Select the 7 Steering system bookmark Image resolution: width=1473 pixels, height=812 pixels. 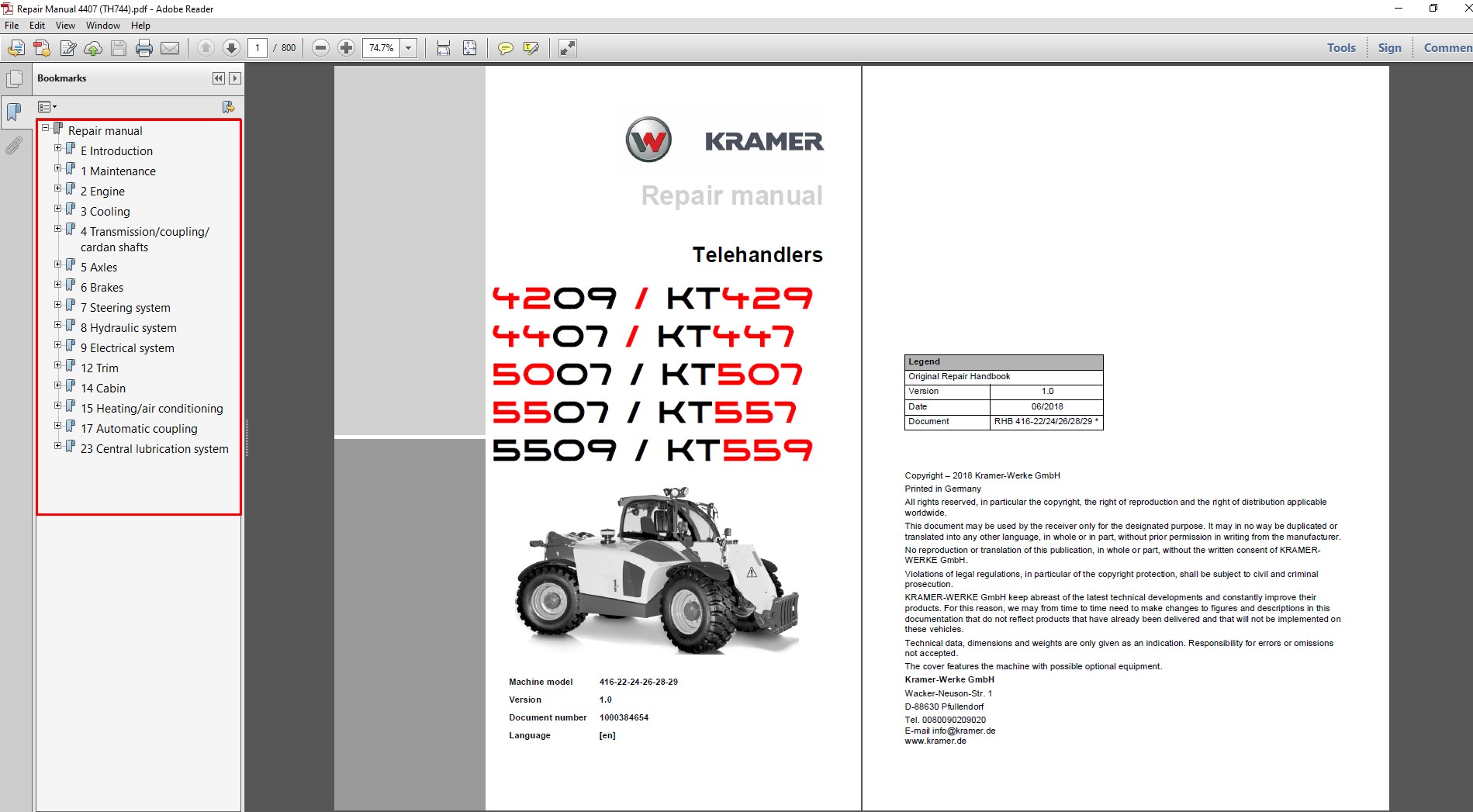coord(125,308)
